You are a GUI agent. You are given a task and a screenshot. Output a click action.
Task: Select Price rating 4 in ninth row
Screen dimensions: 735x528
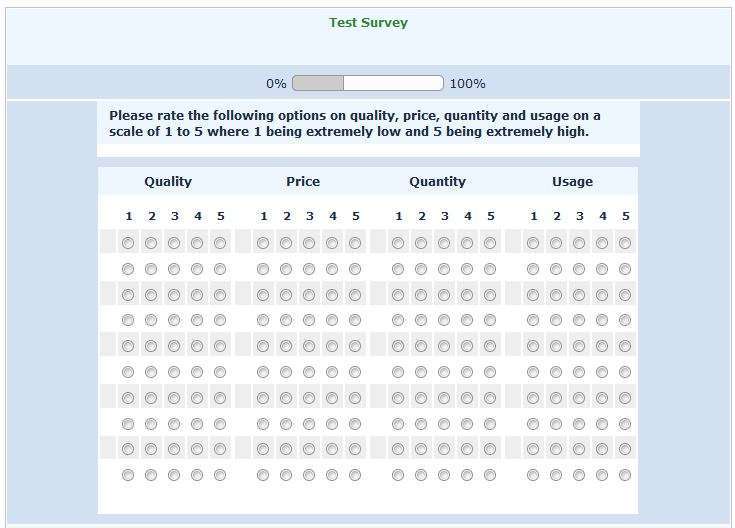click(332, 449)
